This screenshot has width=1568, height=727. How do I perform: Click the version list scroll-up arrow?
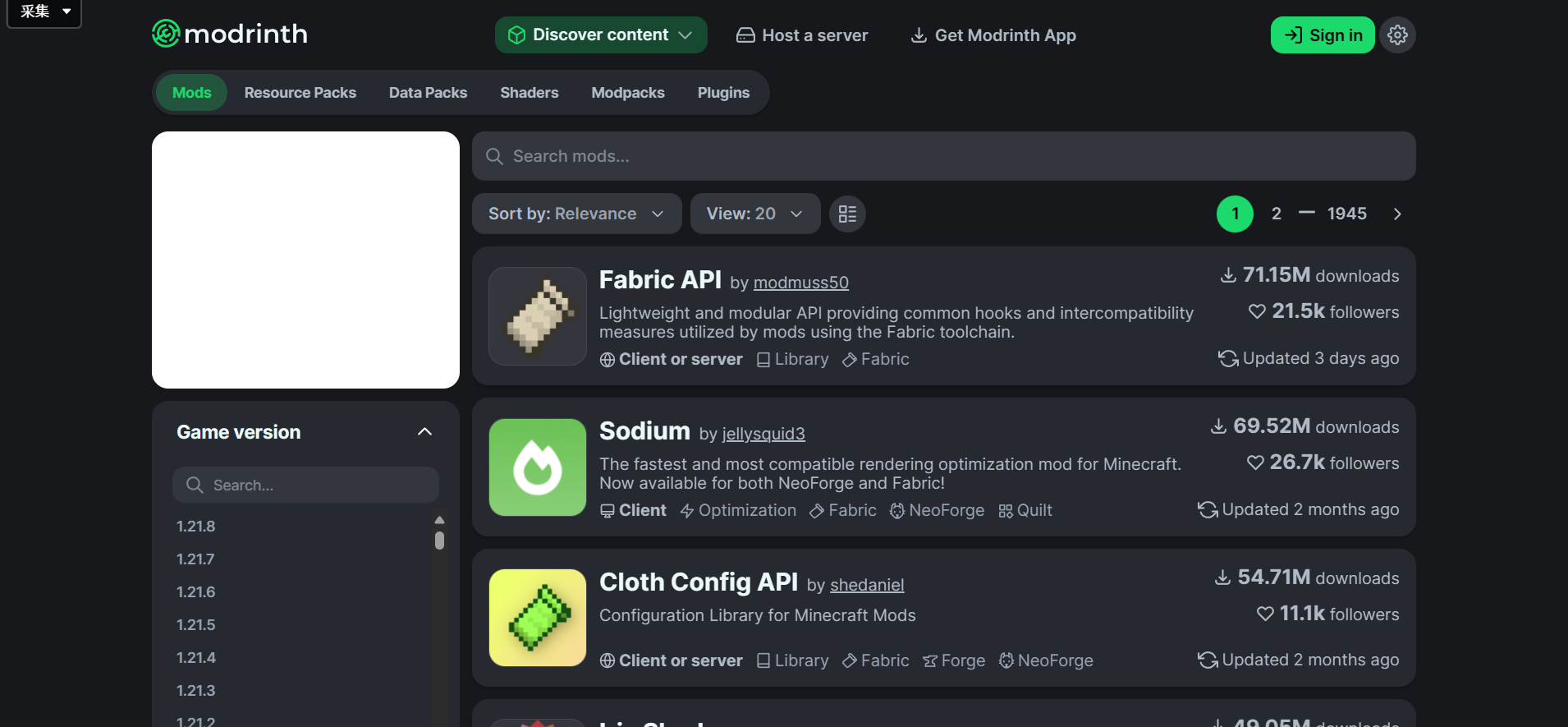[439, 520]
